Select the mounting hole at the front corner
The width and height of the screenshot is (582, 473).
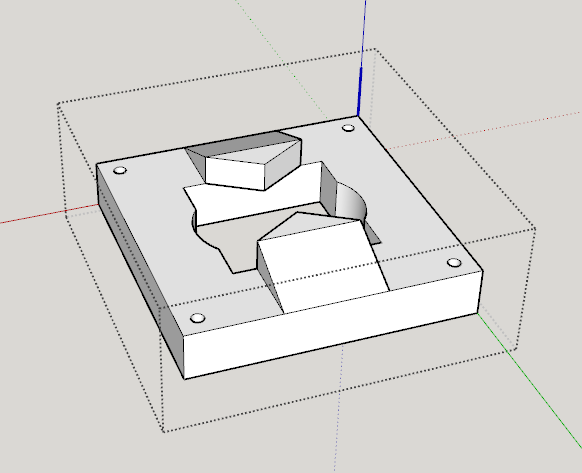tap(197, 318)
